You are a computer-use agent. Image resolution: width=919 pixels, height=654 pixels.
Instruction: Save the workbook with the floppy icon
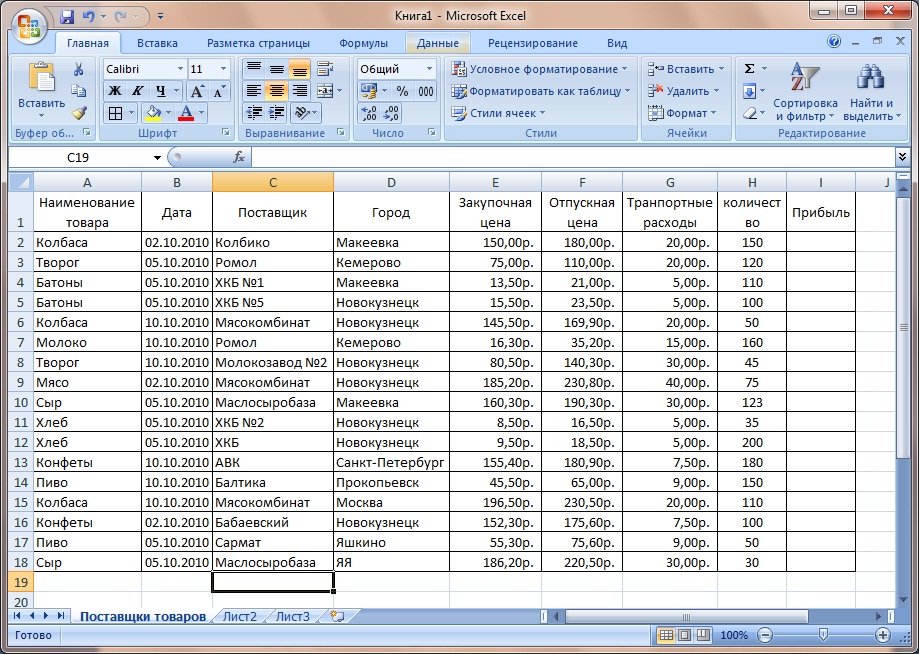click(x=67, y=16)
